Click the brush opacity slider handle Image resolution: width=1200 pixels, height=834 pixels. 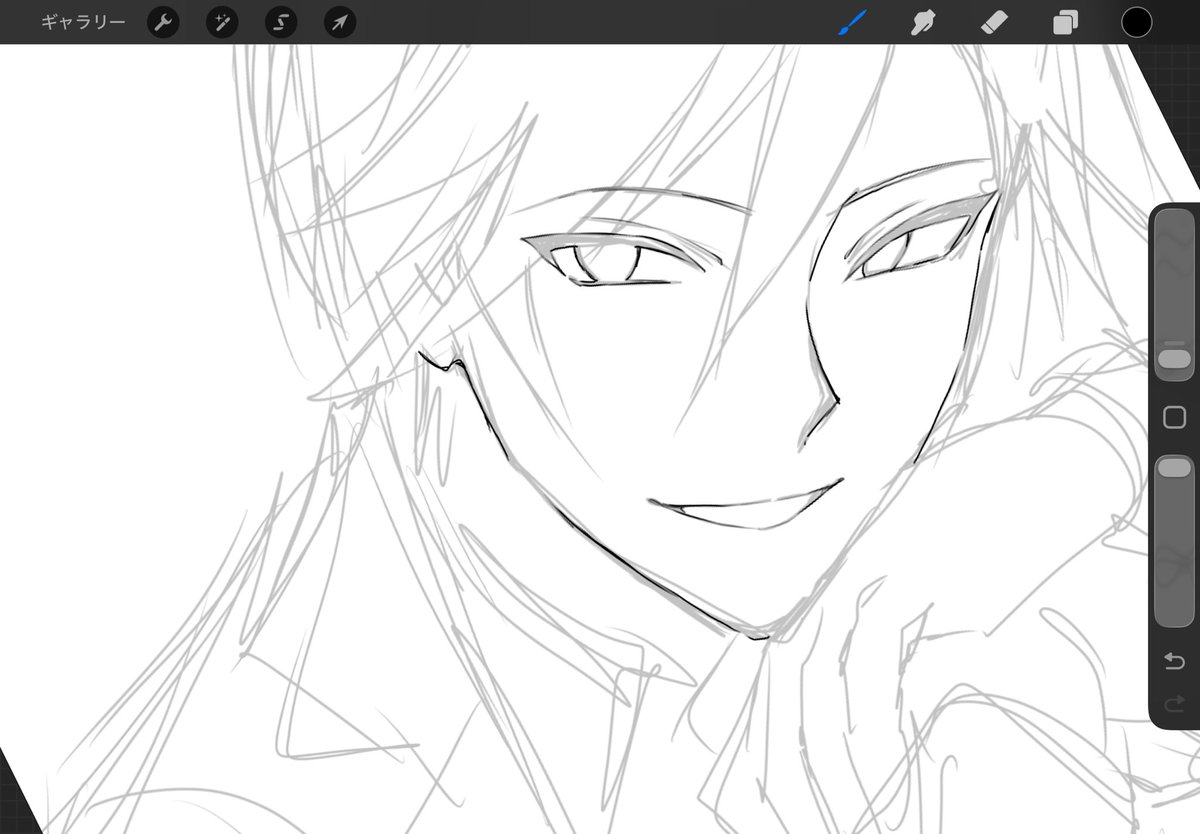(1174, 467)
